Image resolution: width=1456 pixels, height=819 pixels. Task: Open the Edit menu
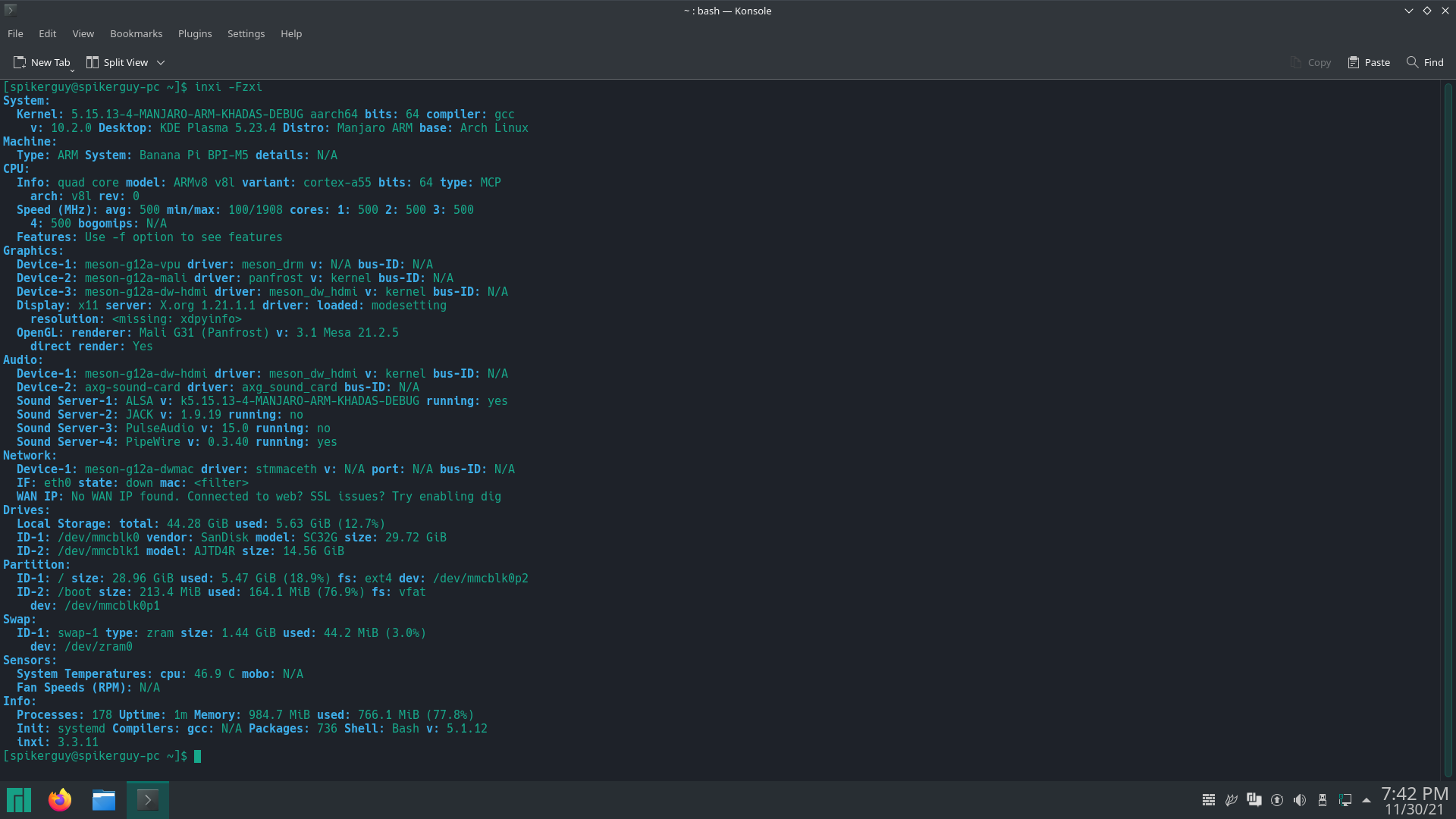(48, 33)
